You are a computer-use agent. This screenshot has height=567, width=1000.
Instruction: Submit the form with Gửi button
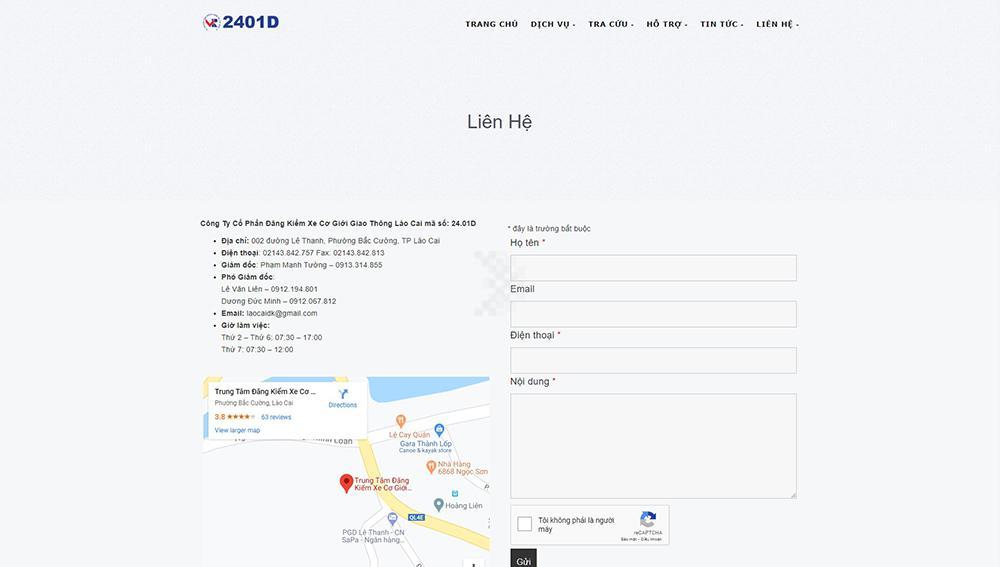click(524, 559)
